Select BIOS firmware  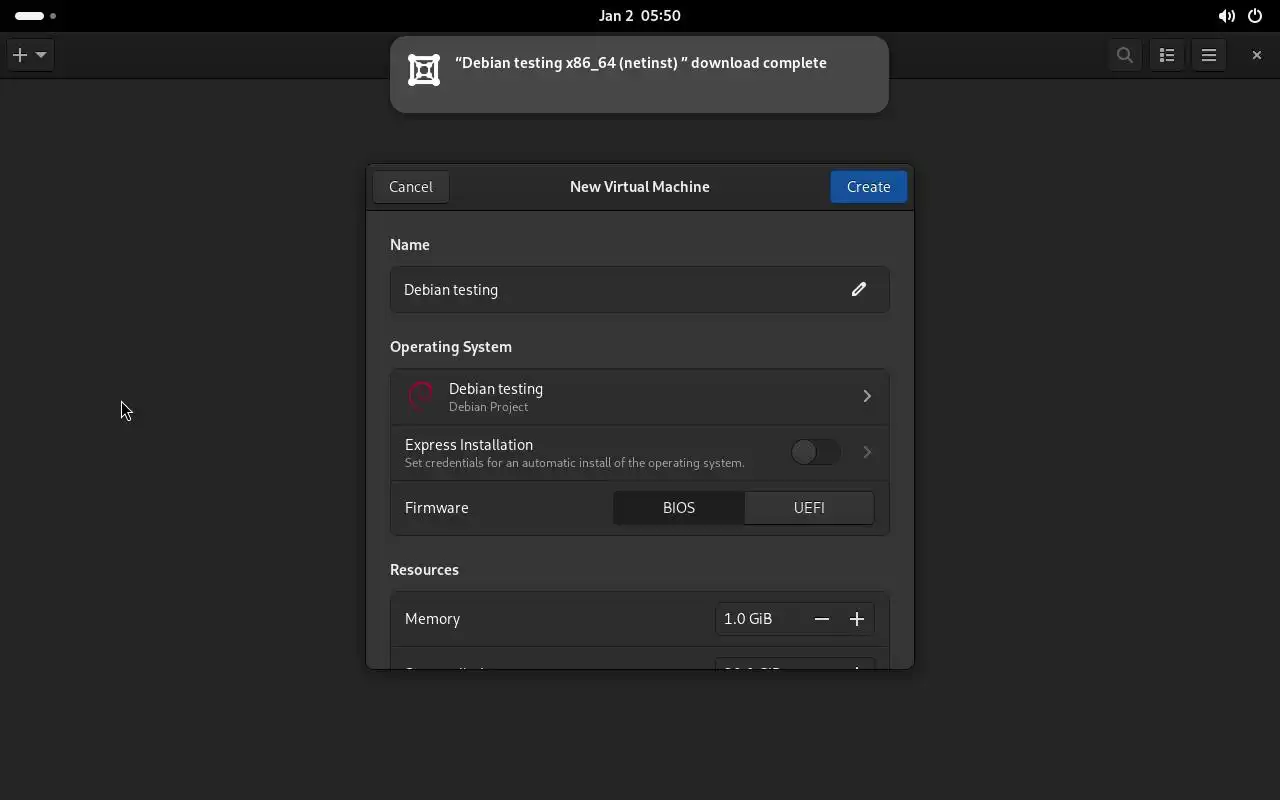(x=679, y=508)
